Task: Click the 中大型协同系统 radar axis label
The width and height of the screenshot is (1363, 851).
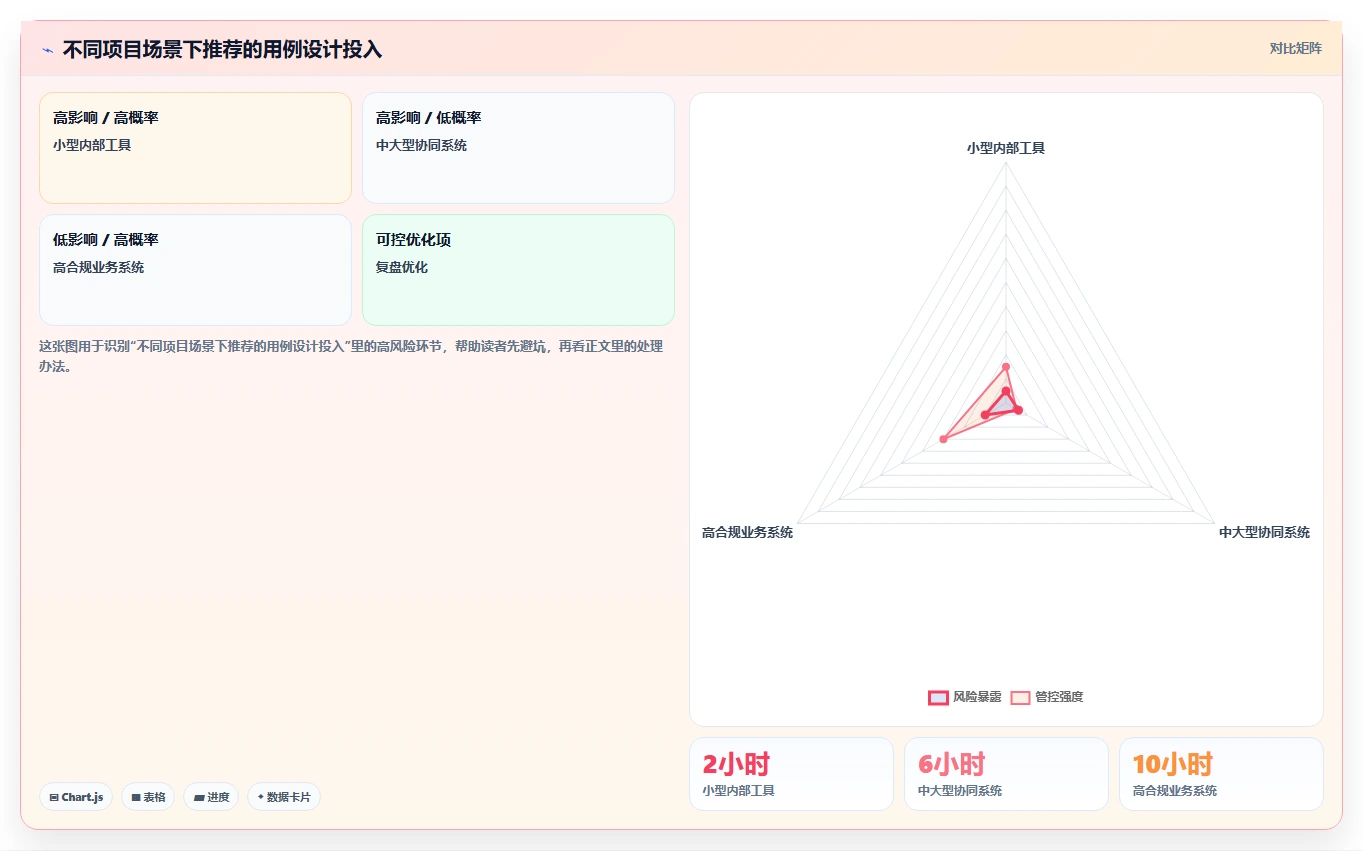Action: tap(1264, 532)
